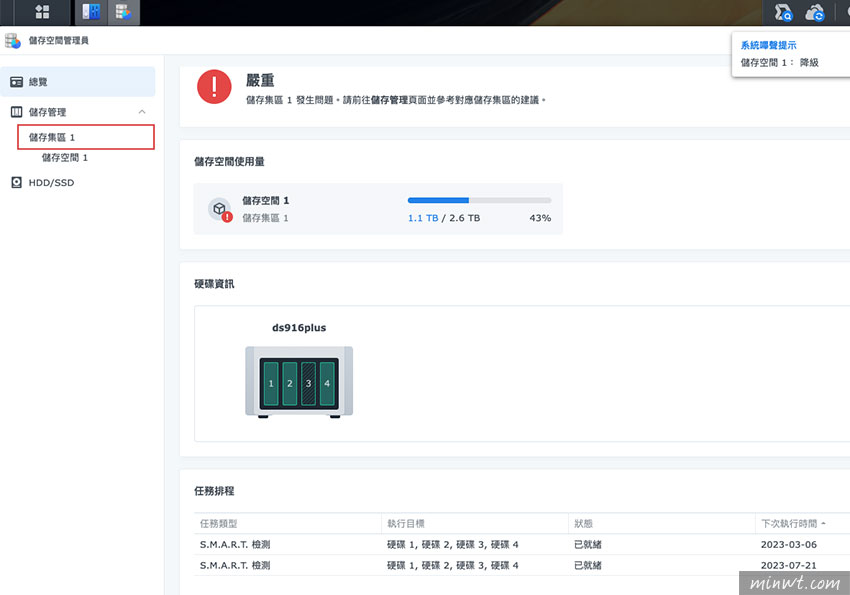Select hatched drive bay 3 in NAS diagram
Image resolution: width=850 pixels, height=595 pixels.
308,383
